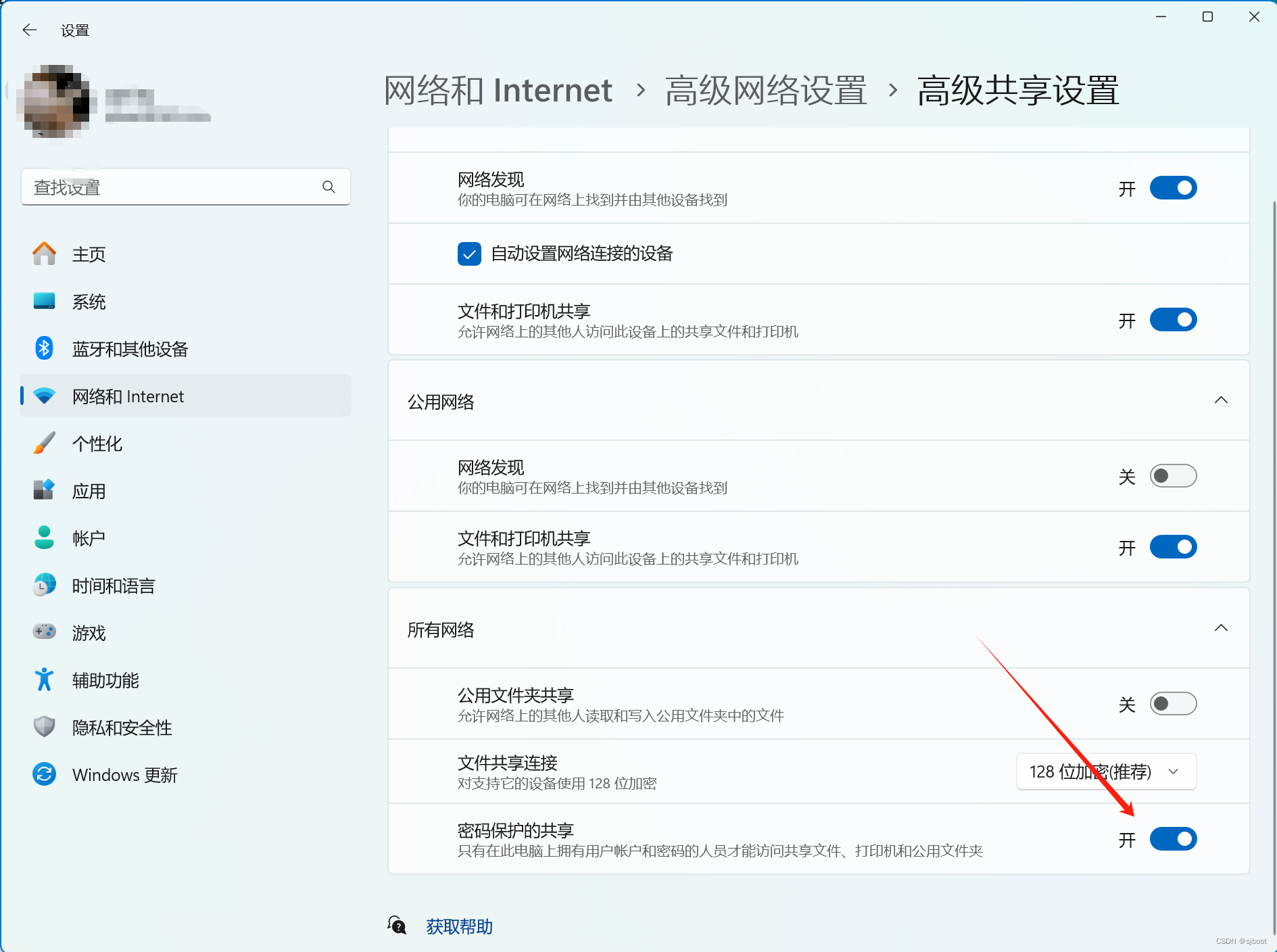This screenshot has width=1277, height=952.
Task: Open 系统 settings page
Action: tap(186, 302)
